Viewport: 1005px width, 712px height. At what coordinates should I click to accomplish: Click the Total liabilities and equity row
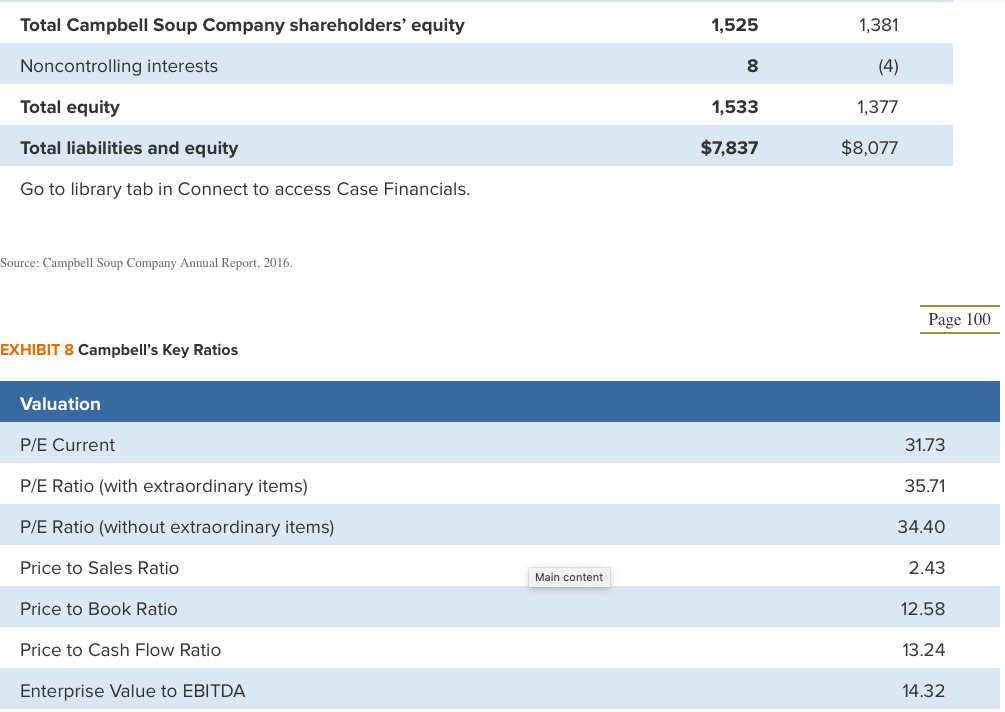128,146
